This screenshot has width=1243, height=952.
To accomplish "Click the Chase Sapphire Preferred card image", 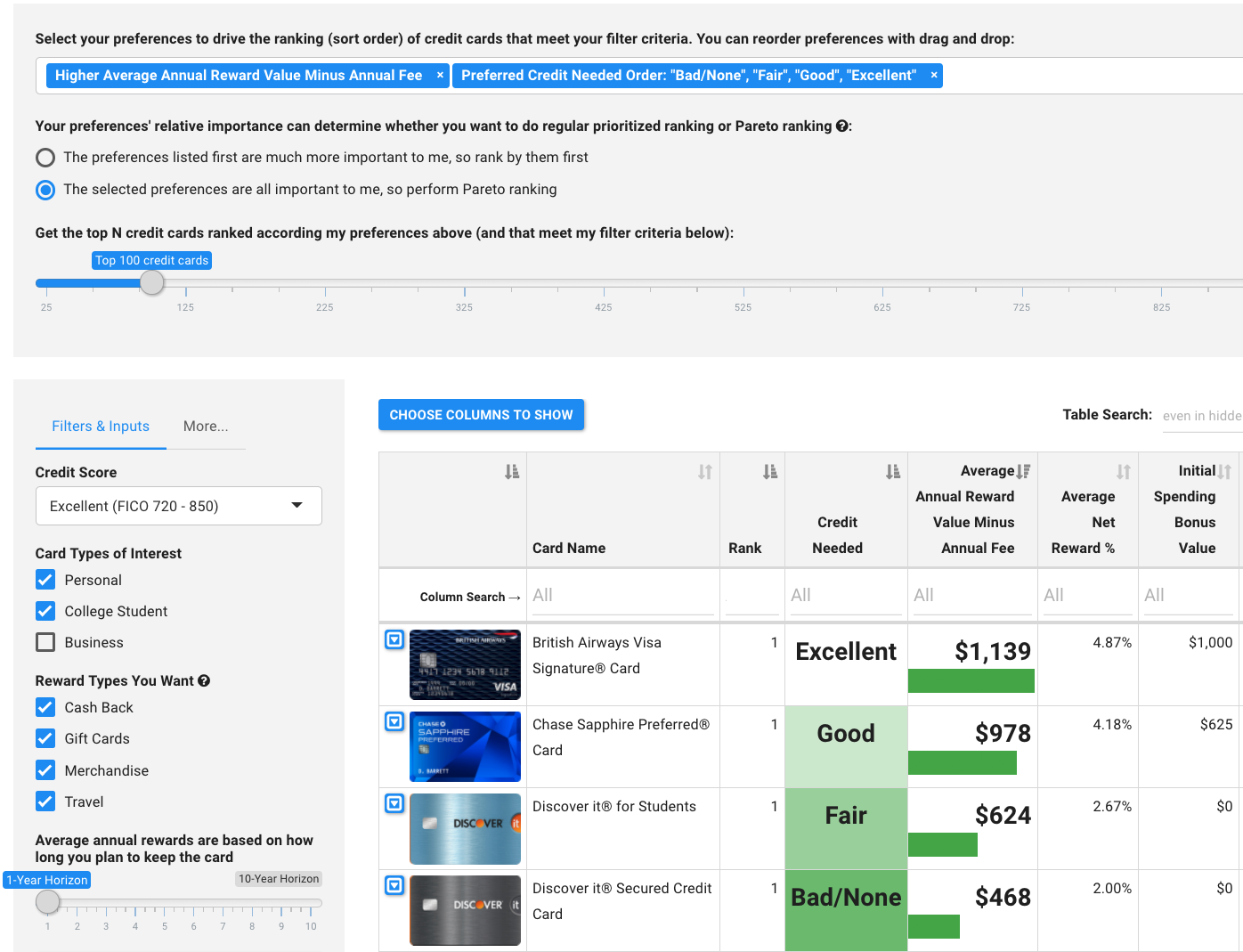I will pyautogui.click(x=465, y=746).
